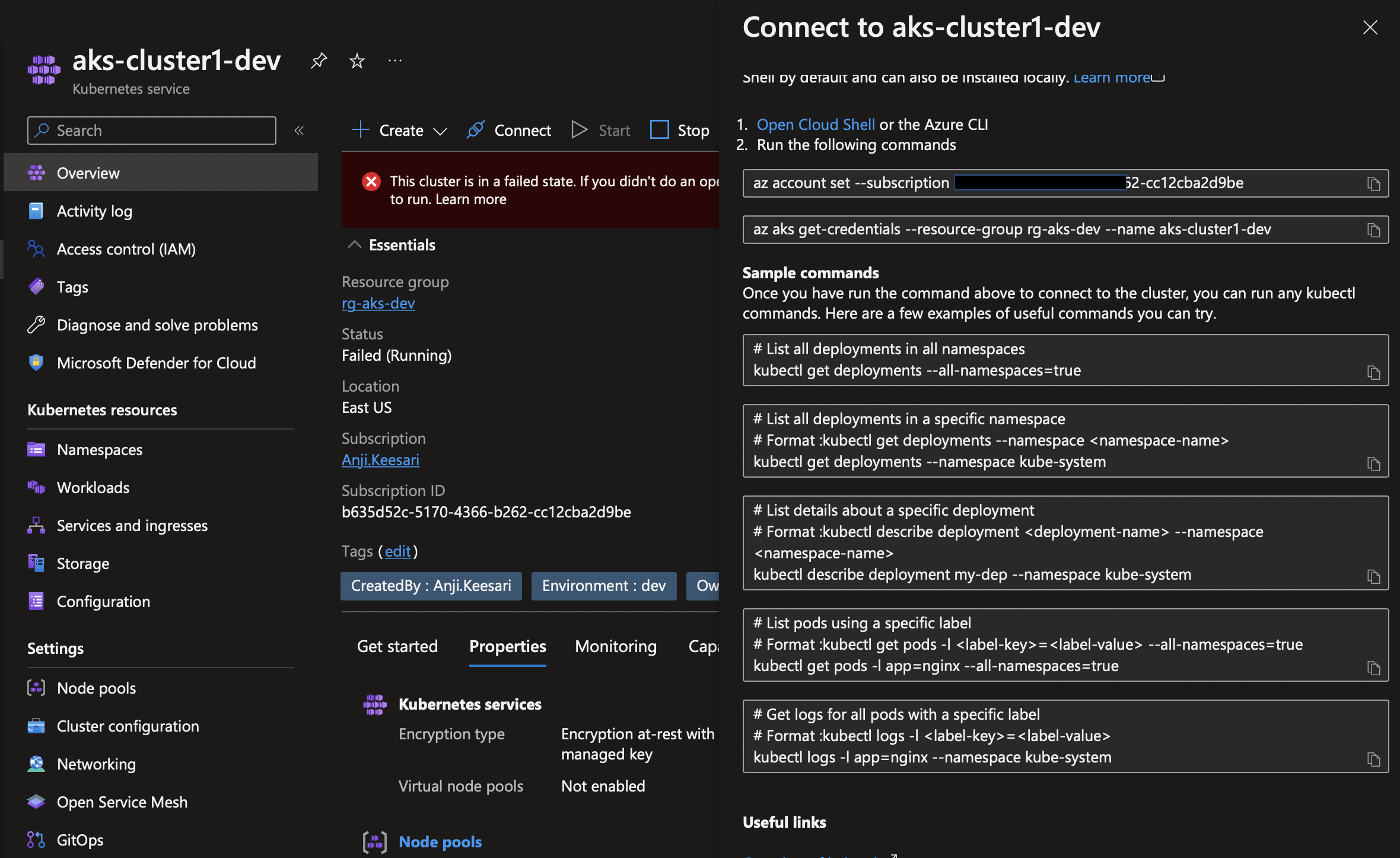Open the Overview page

[x=161, y=173]
